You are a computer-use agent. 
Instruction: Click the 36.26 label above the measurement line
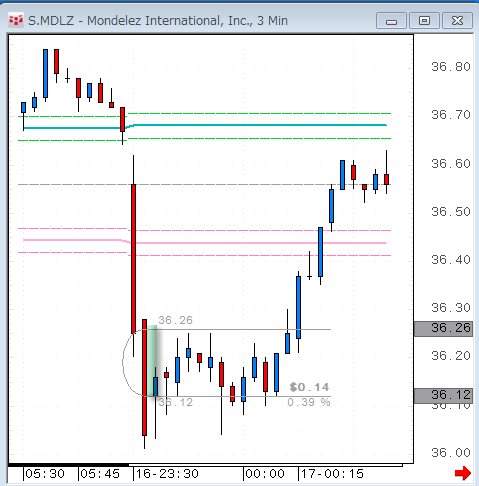175,320
